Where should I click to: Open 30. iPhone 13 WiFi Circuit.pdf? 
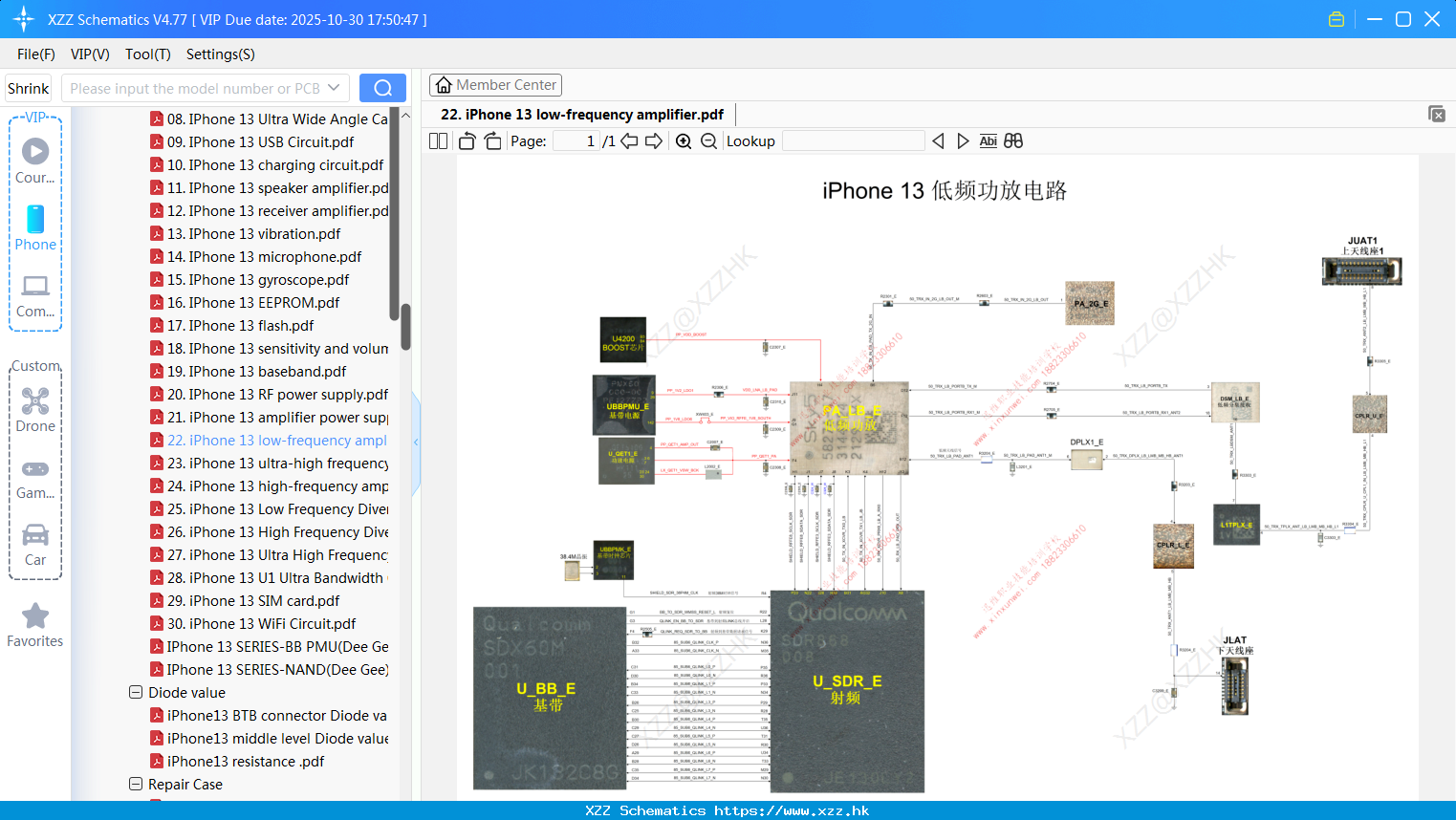coord(253,623)
